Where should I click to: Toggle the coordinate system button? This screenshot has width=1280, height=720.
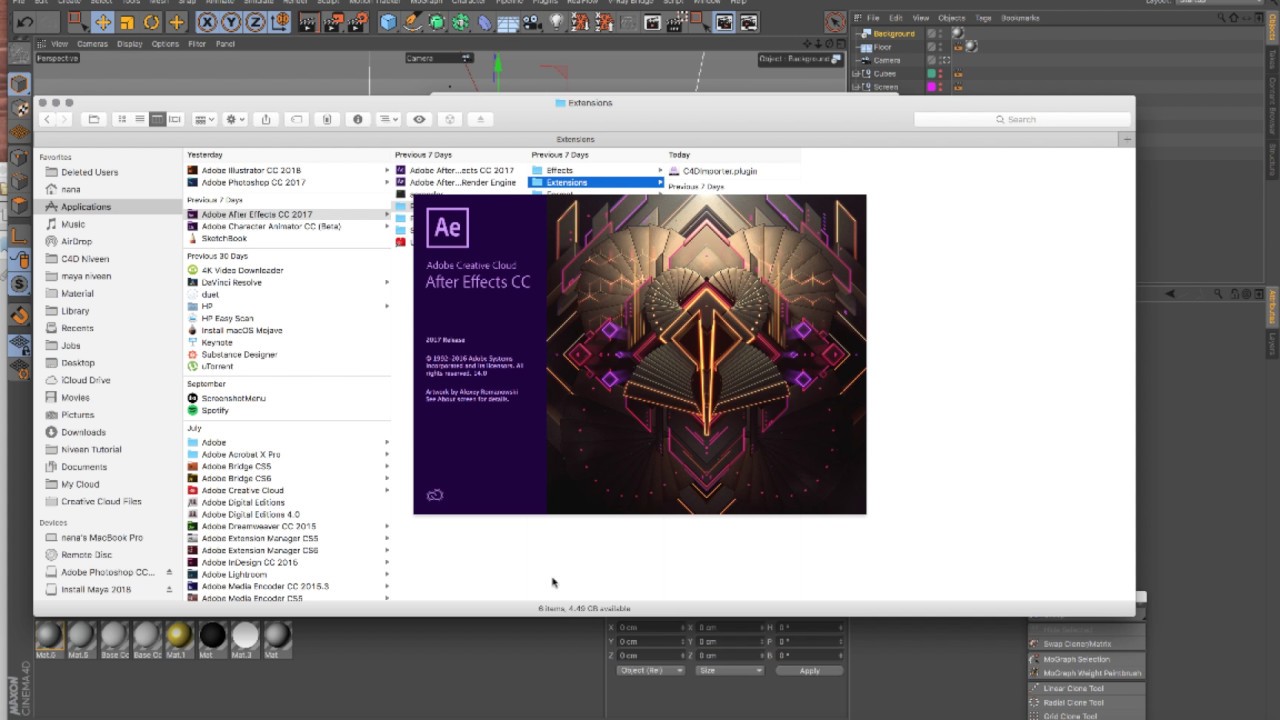point(281,22)
